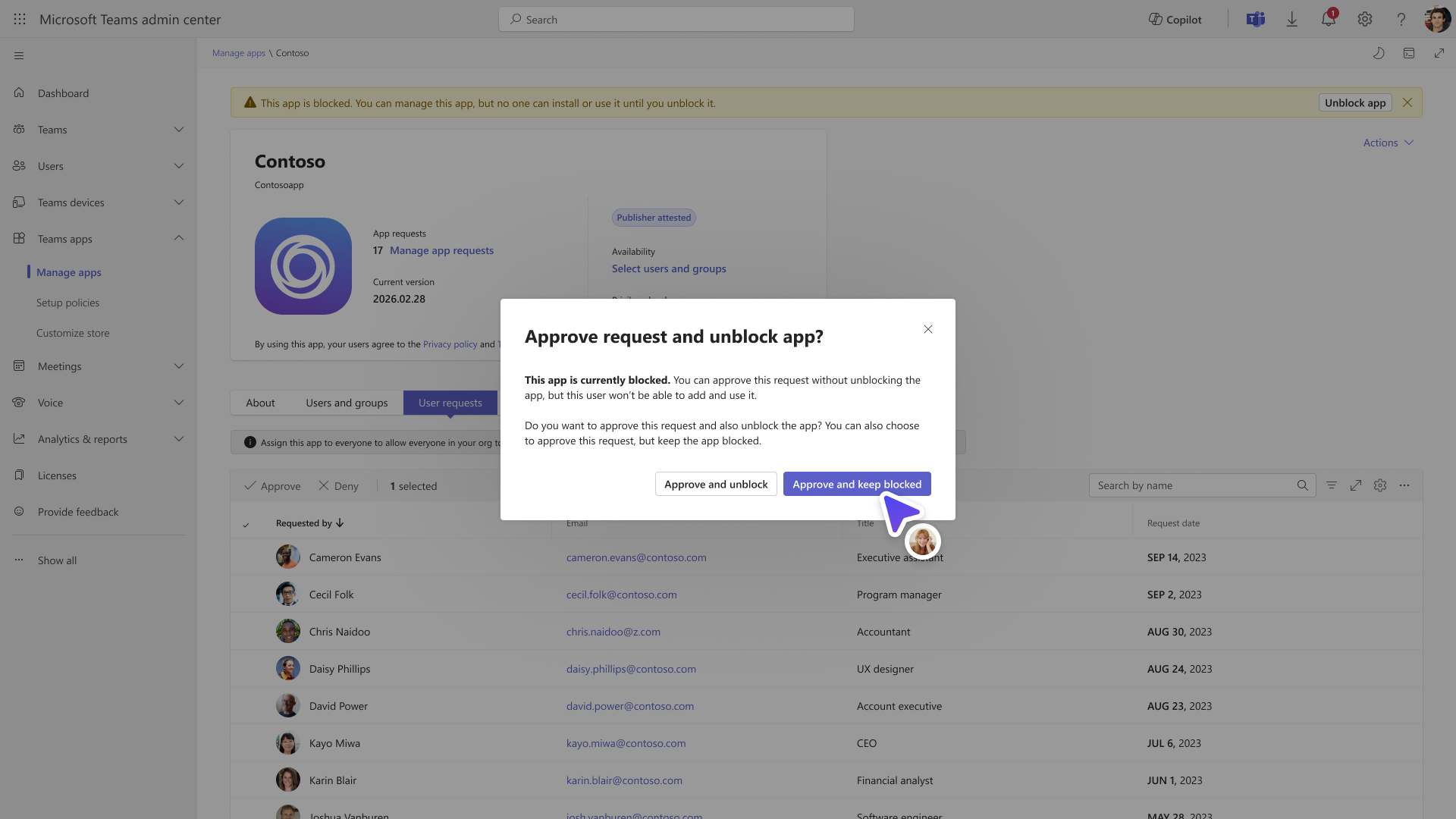This screenshot has height=819, width=1456.
Task: Open the notifications bell
Action: point(1329,20)
